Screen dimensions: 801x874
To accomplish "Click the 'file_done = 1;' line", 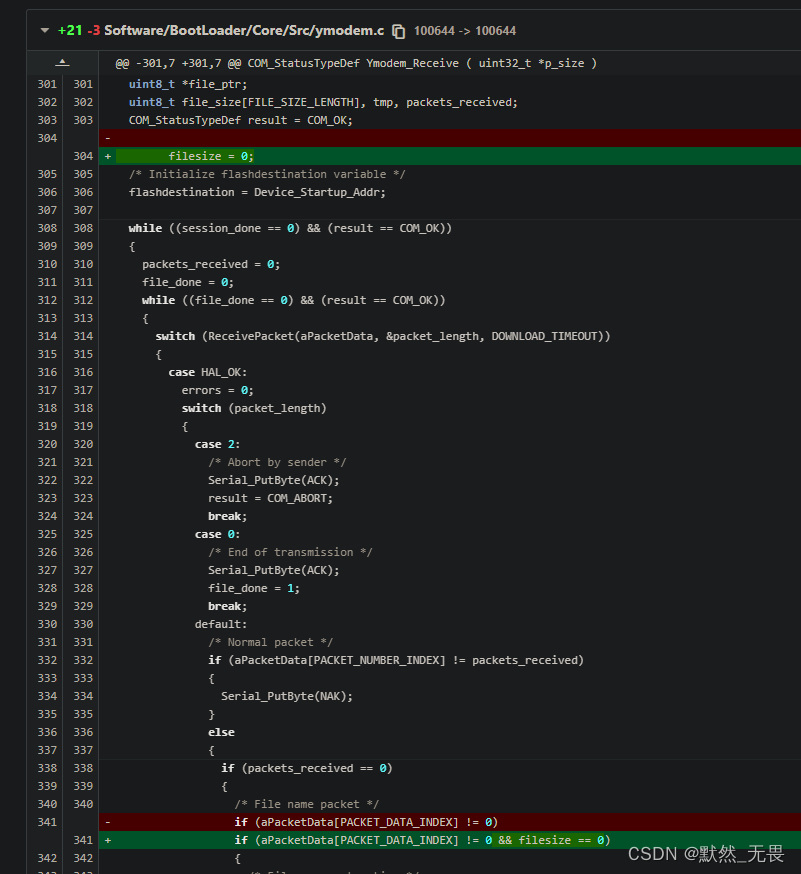I will (x=254, y=588).
